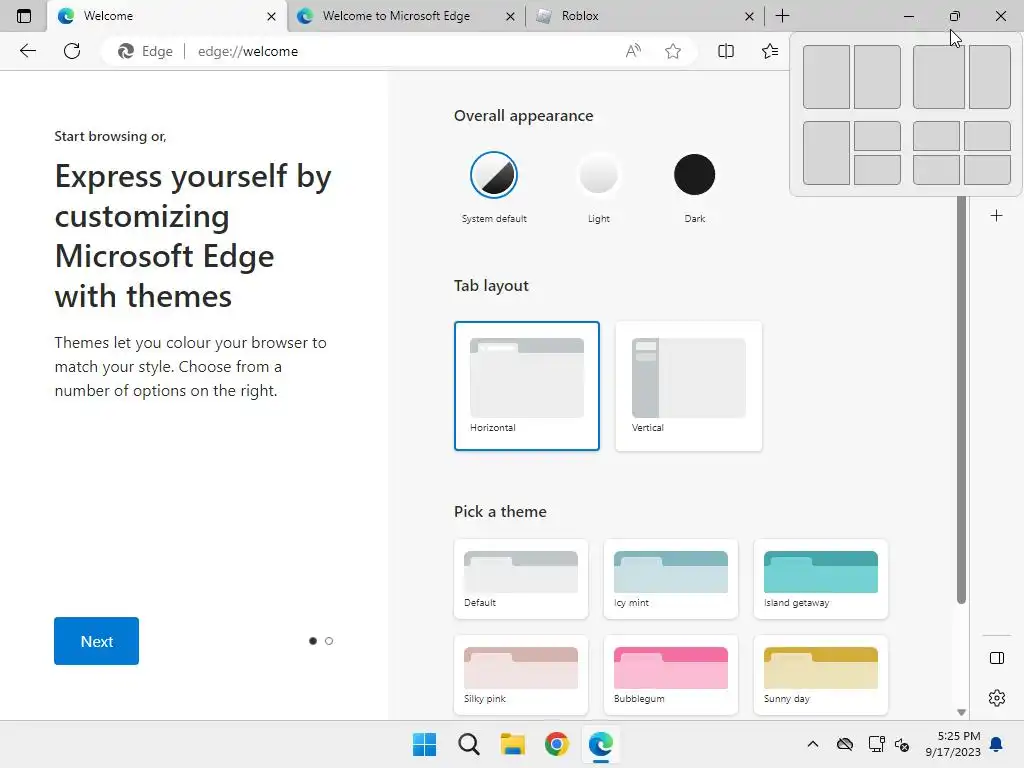The height and width of the screenshot is (768, 1024).
Task: Open taskbar Search icon
Action: pos(468,744)
